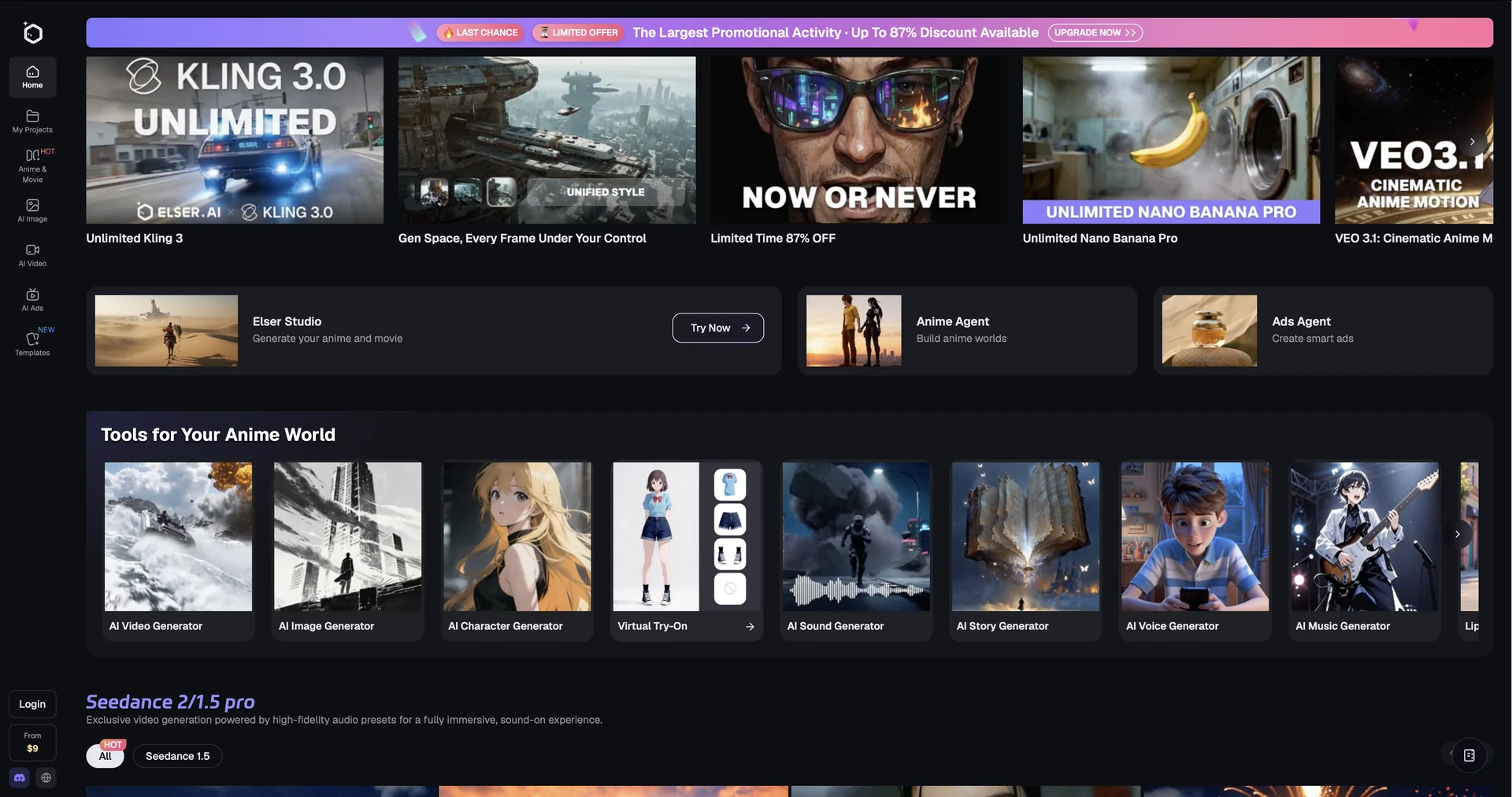
Task: Select the AI Image sidebar icon
Action: [32, 210]
